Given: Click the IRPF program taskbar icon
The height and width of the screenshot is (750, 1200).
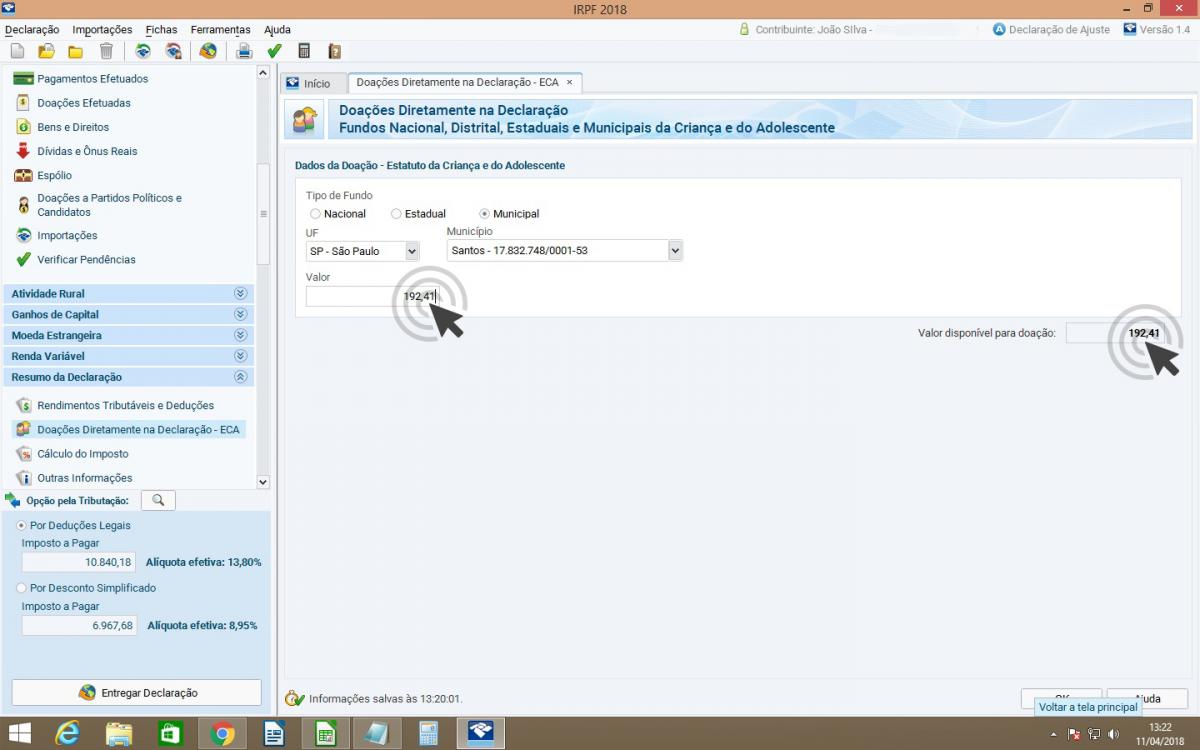Looking at the screenshot, I should click(481, 733).
